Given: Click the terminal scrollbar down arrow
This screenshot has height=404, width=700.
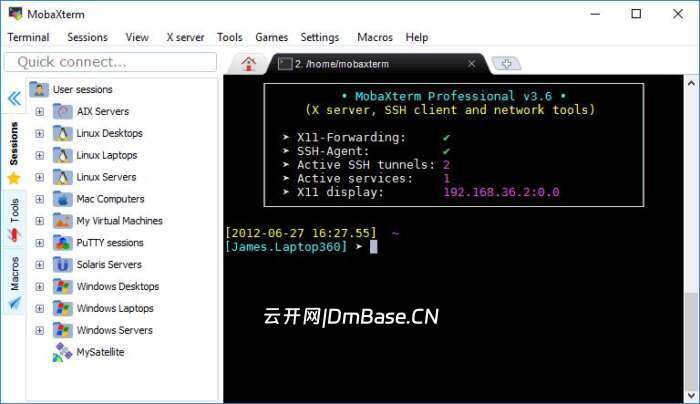Looking at the screenshot, I should (x=691, y=396).
